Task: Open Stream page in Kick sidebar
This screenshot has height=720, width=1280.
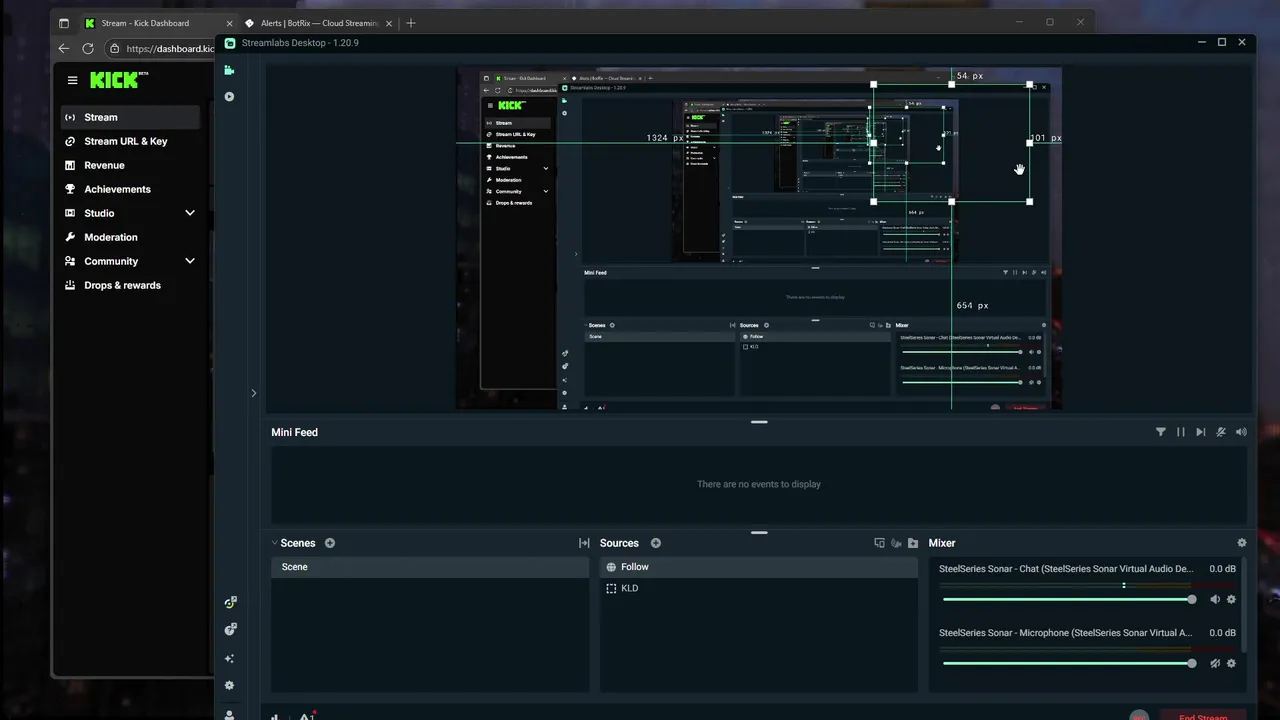Action: (130, 117)
